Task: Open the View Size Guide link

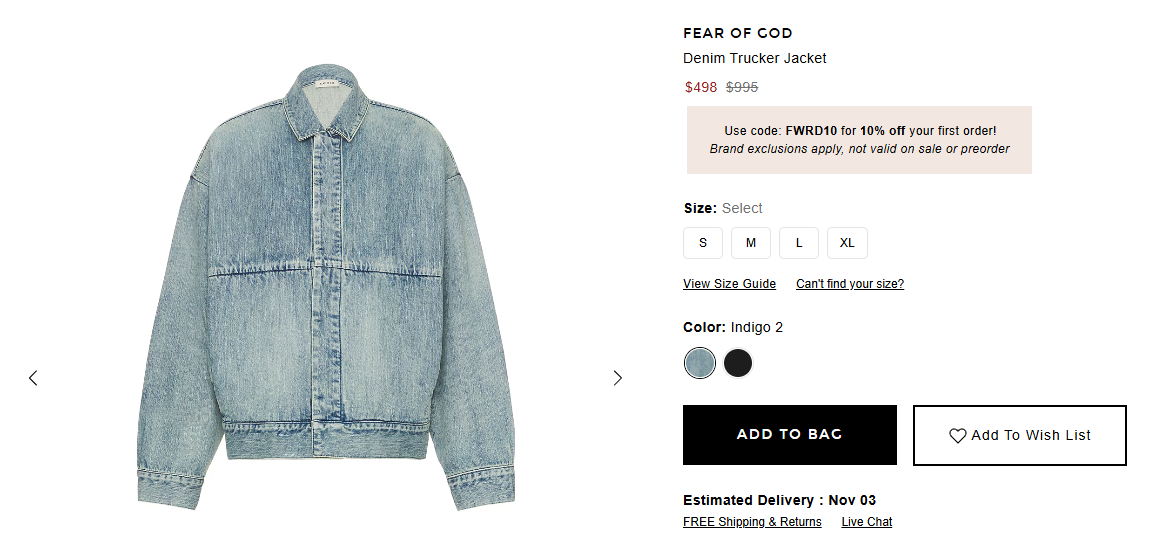Action: click(729, 284)
